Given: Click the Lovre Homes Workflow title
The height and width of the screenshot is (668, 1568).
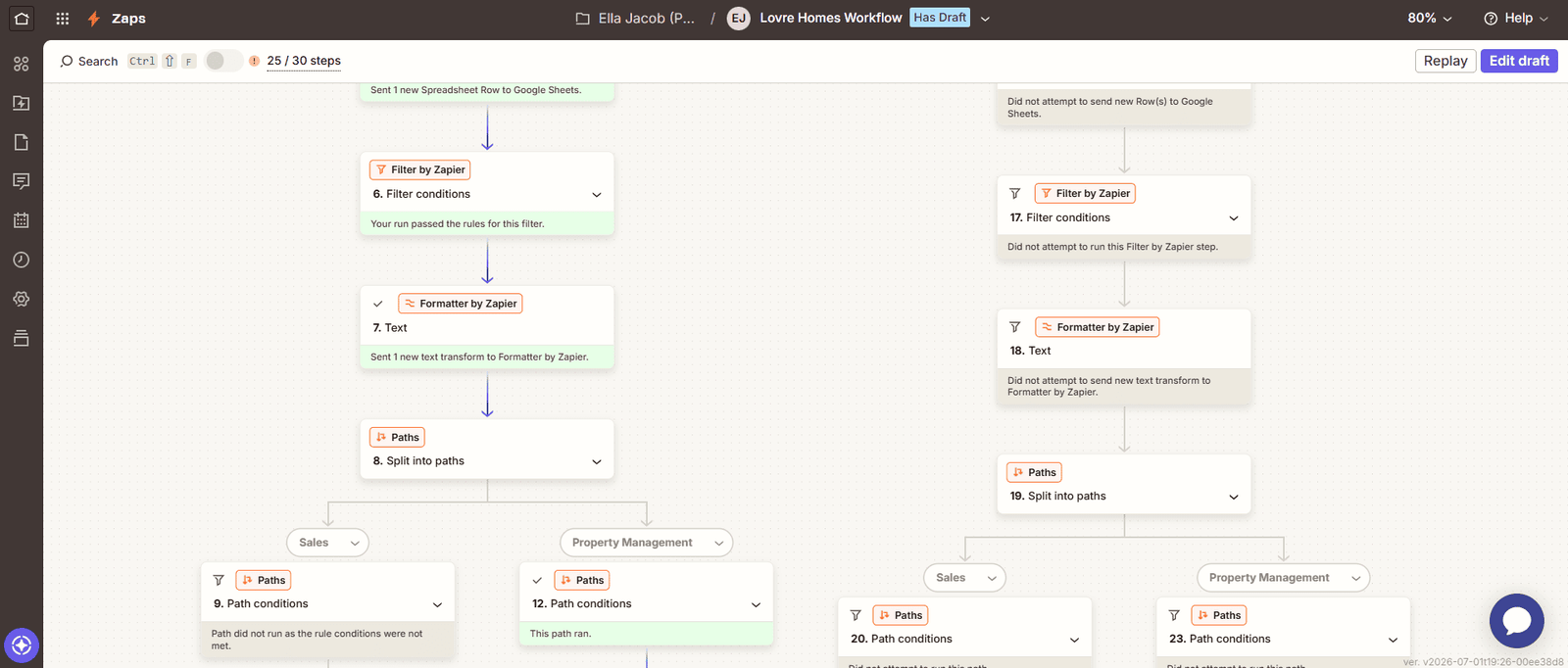Looking at the screenshot, I should tap(831, 18).
